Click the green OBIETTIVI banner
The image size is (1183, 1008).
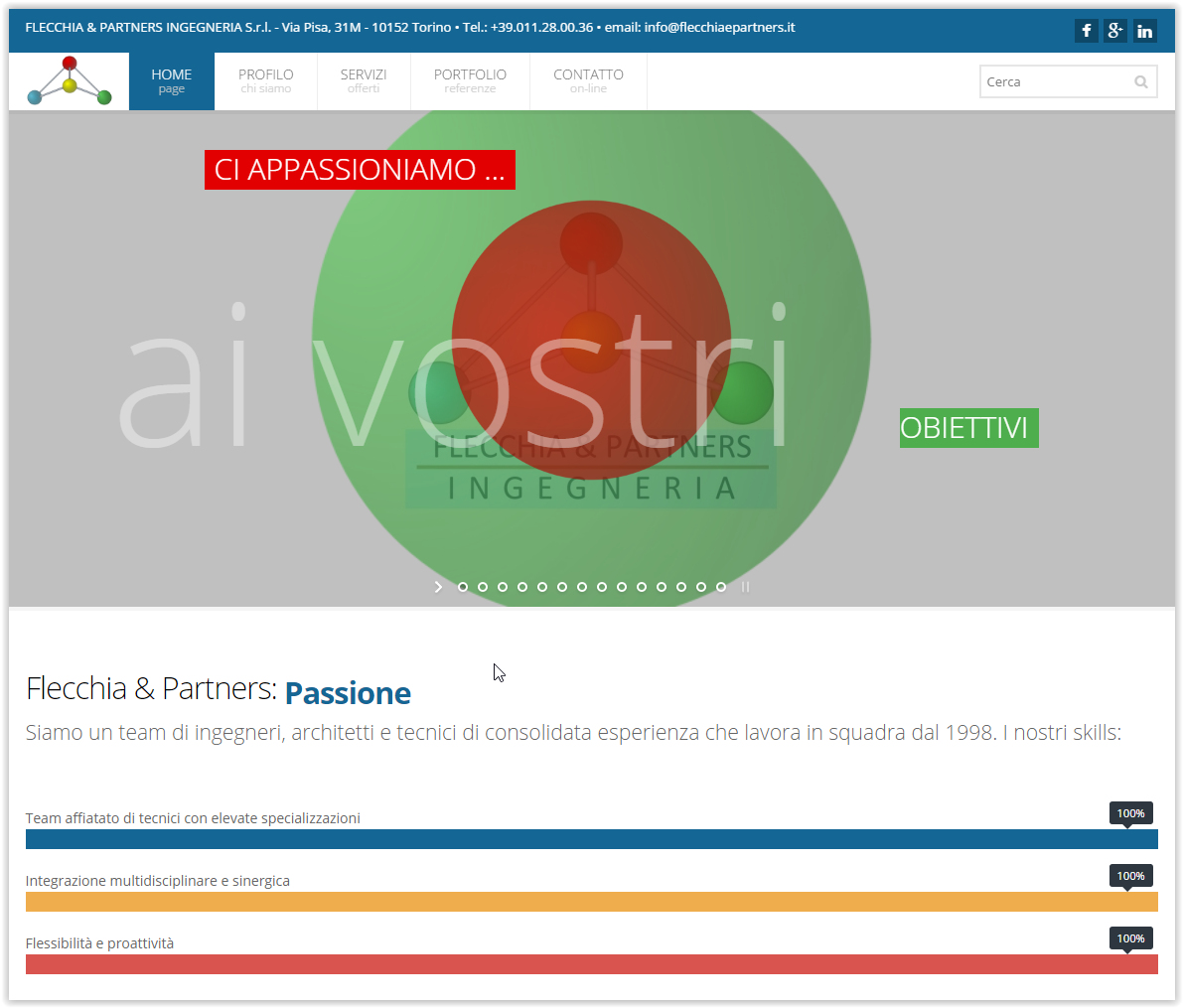coord(968,428)
